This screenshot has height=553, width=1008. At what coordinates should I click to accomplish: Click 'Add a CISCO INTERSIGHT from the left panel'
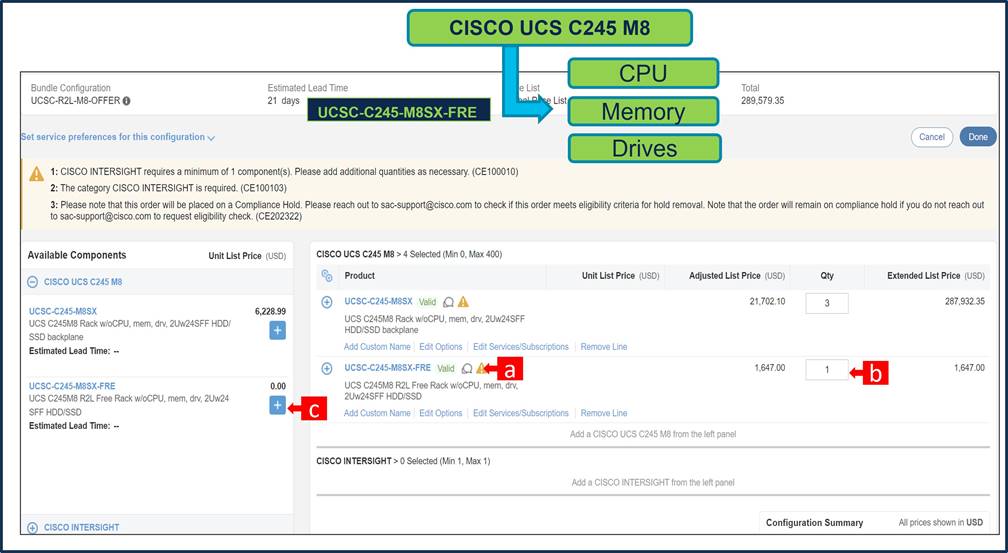pyautogui.click(x=652, y=482)
